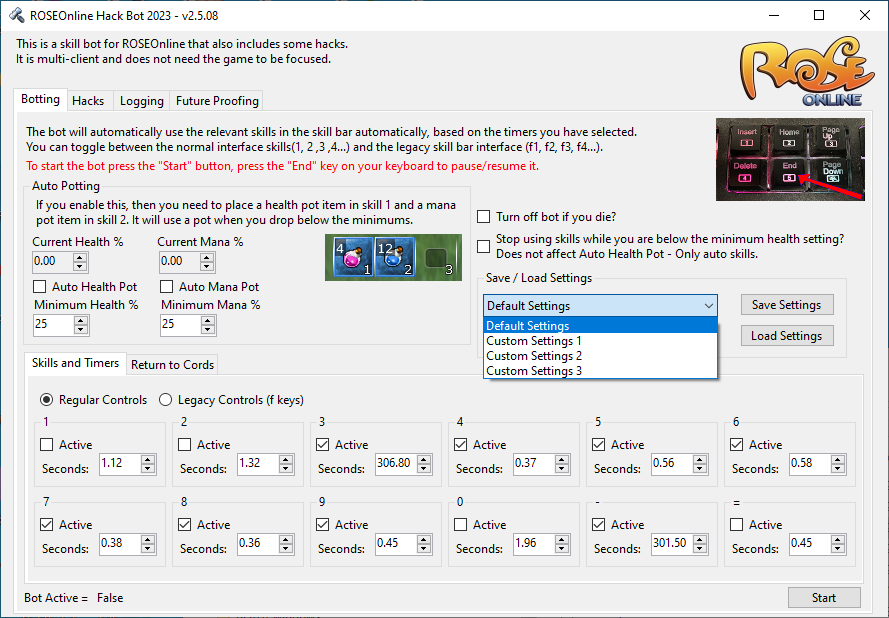Switch to the Logging tab
The image size is (889, 618).
click(x=142, y=101)
